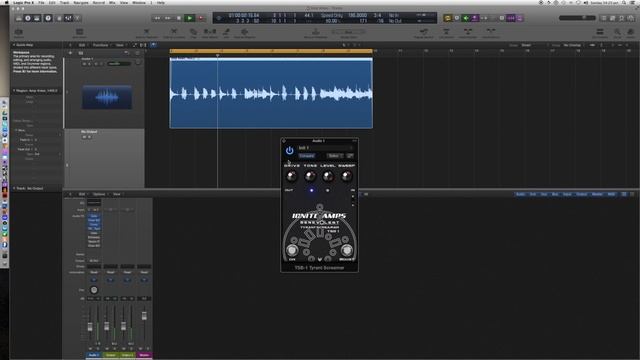
Task: Open the Editors scissors button
Action: [x=77, y=18]
